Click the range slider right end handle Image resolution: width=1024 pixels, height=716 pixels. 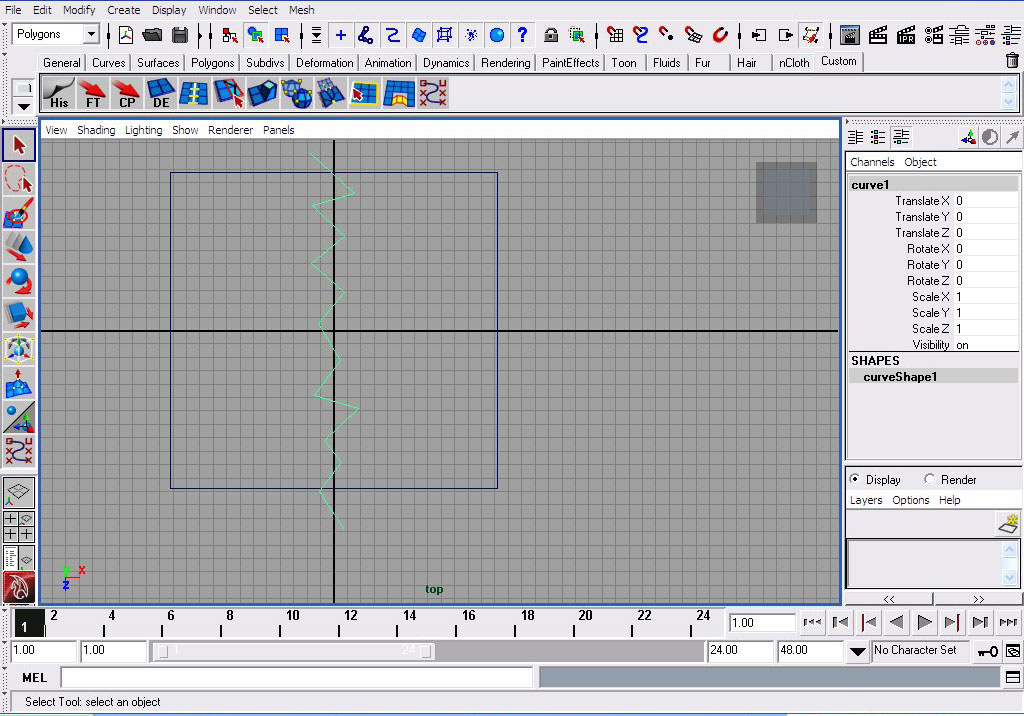pyautogui.click(x=425, y=651)
